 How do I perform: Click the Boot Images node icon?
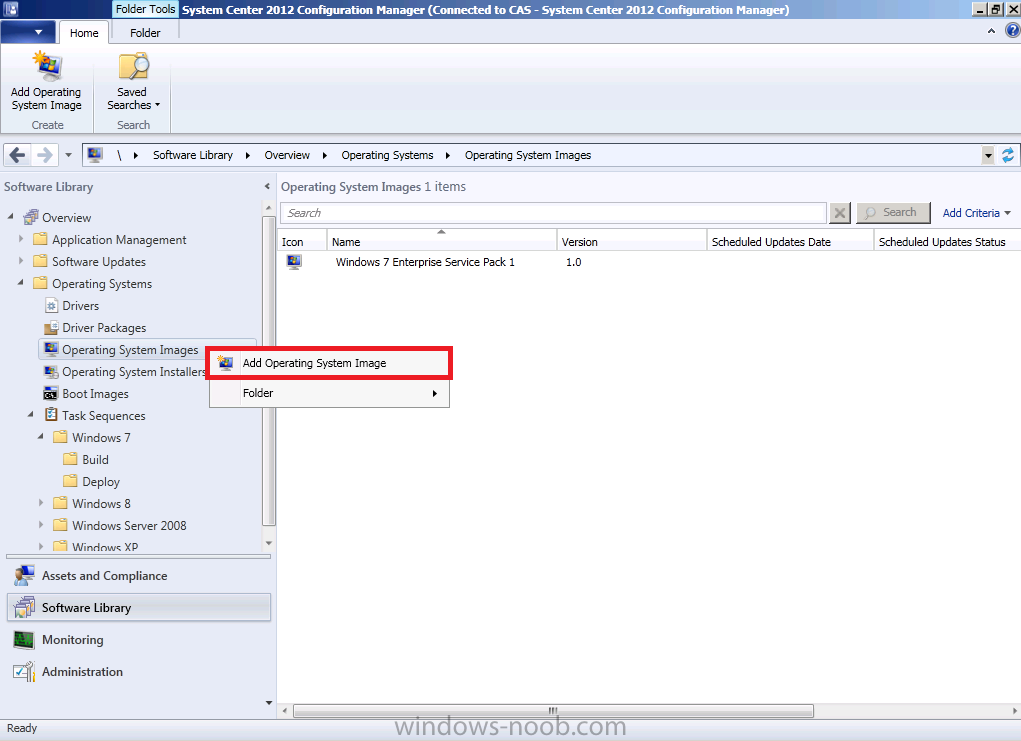[51, 394]
